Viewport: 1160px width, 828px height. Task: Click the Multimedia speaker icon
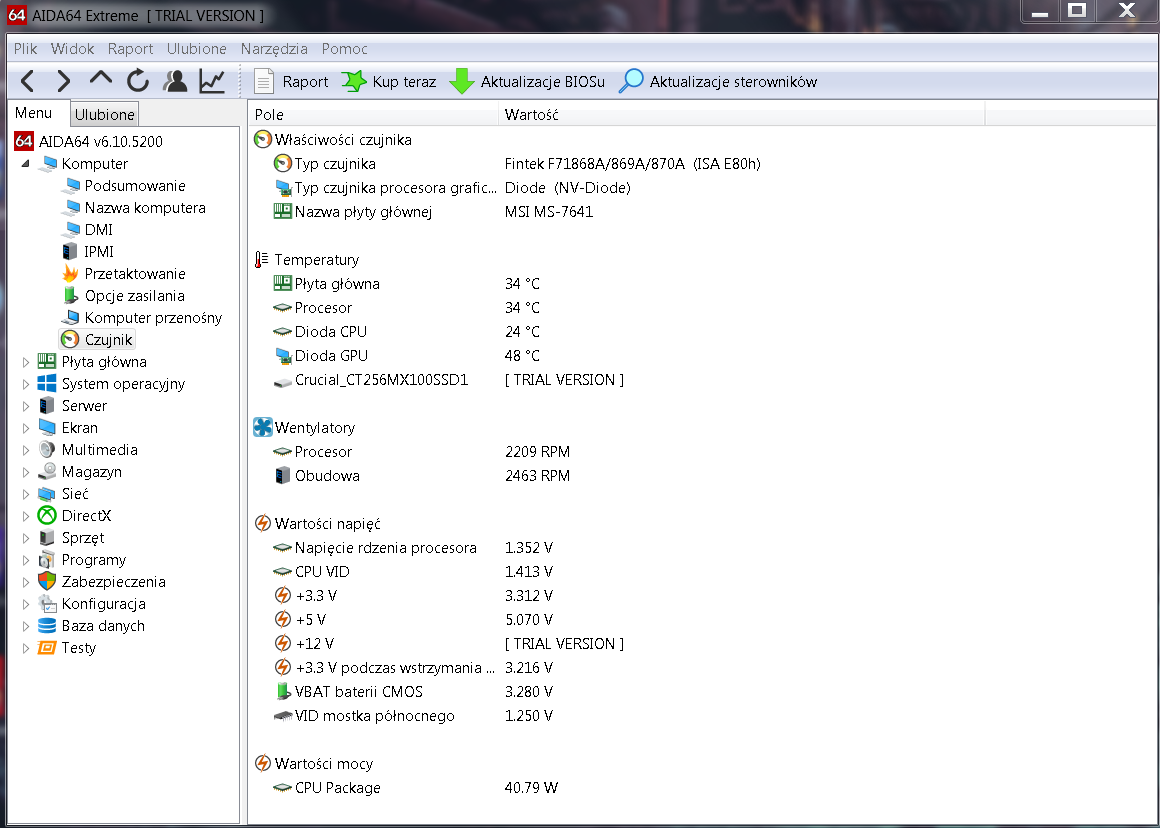[x=47, y=450]
